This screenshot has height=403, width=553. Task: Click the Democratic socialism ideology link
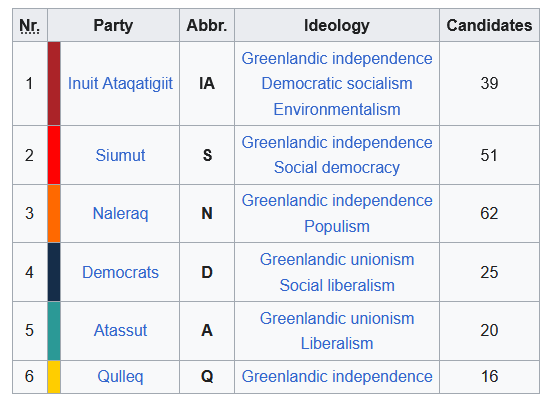tap(337, 84)
